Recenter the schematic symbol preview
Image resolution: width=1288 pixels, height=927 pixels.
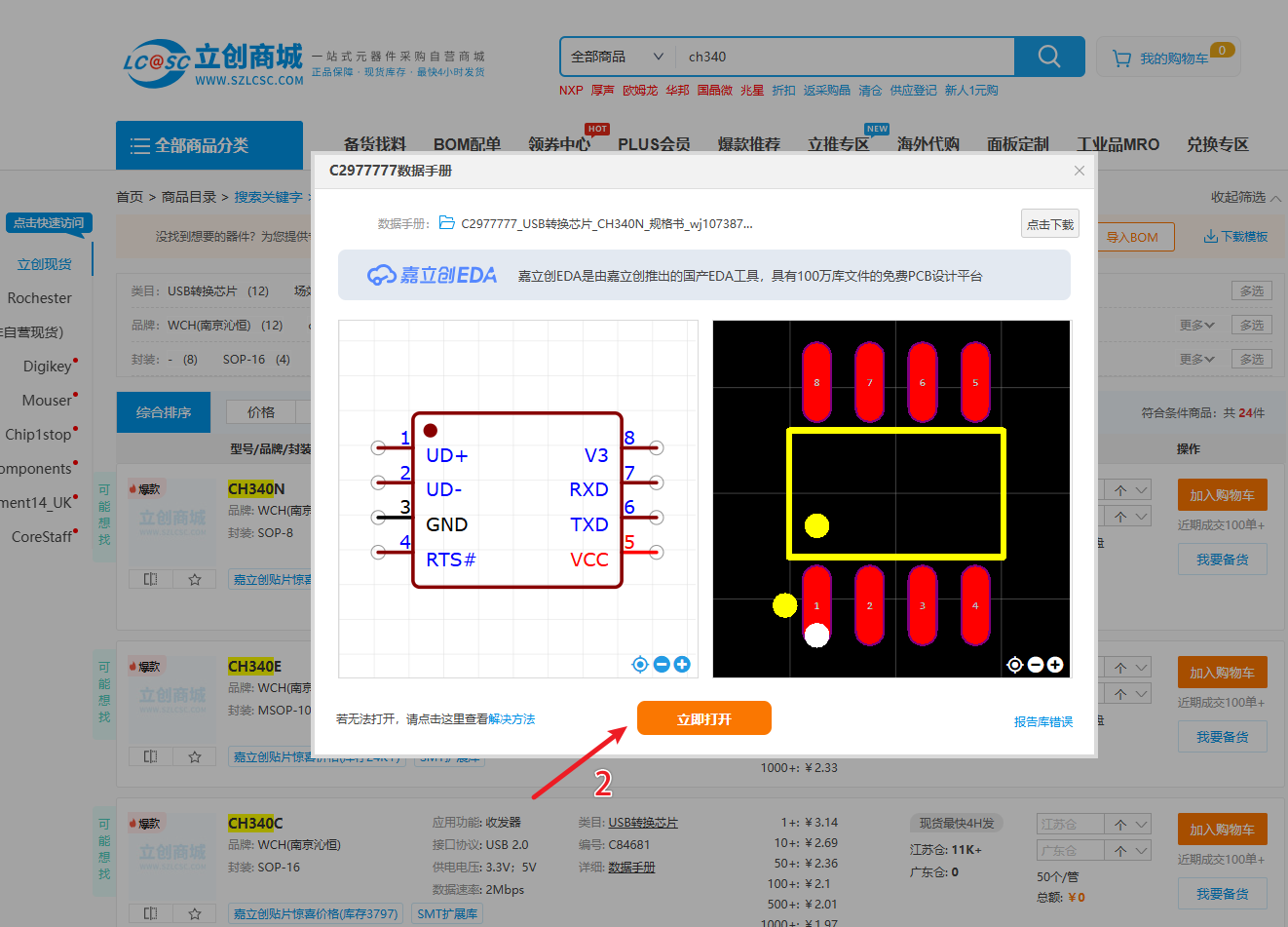click(x=640, y=665)
